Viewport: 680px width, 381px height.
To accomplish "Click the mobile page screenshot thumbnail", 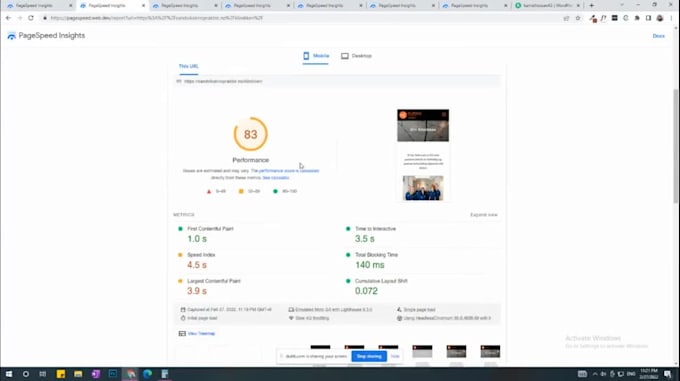I will (423, 155).
